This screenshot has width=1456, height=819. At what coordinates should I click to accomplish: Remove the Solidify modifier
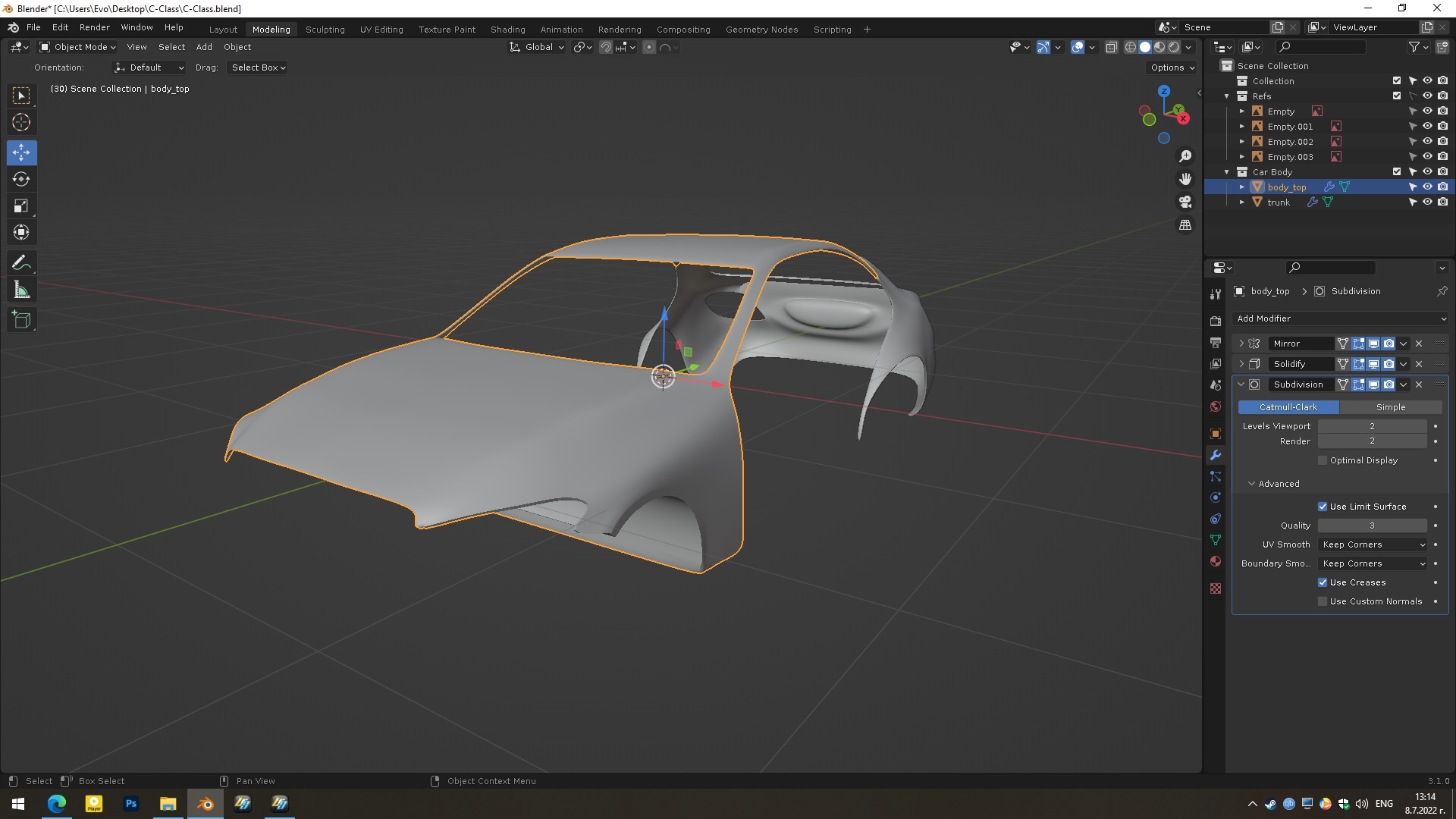pos(1419,364)
